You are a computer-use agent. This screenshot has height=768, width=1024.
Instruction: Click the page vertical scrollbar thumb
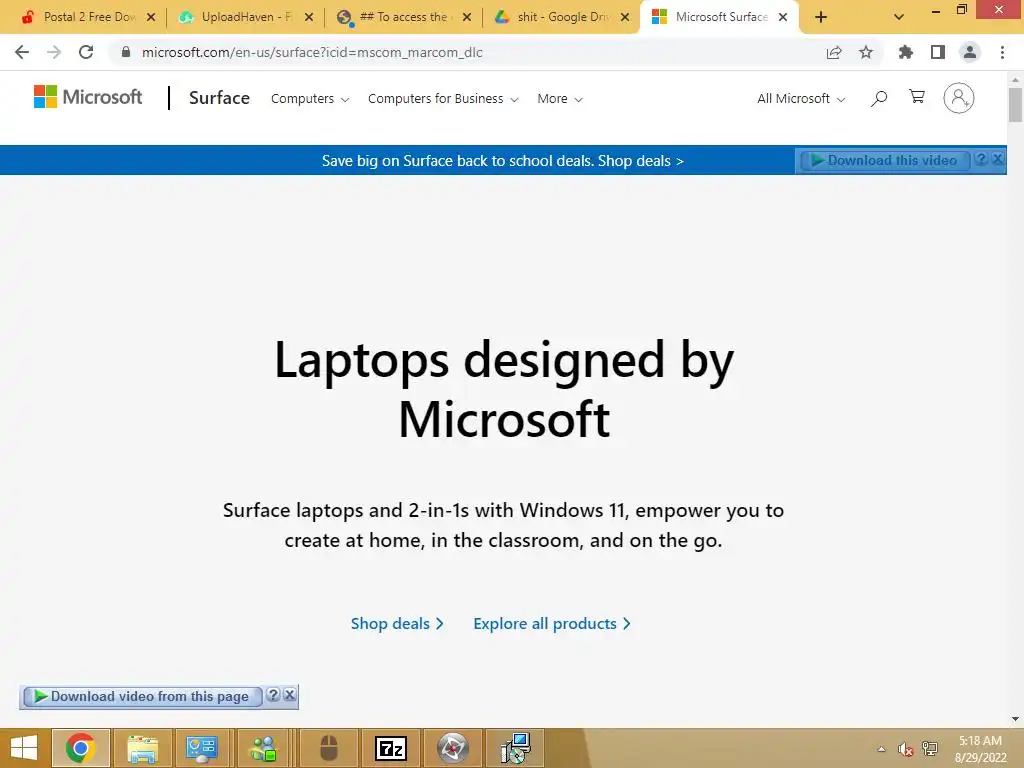[x=1015, y=104]
